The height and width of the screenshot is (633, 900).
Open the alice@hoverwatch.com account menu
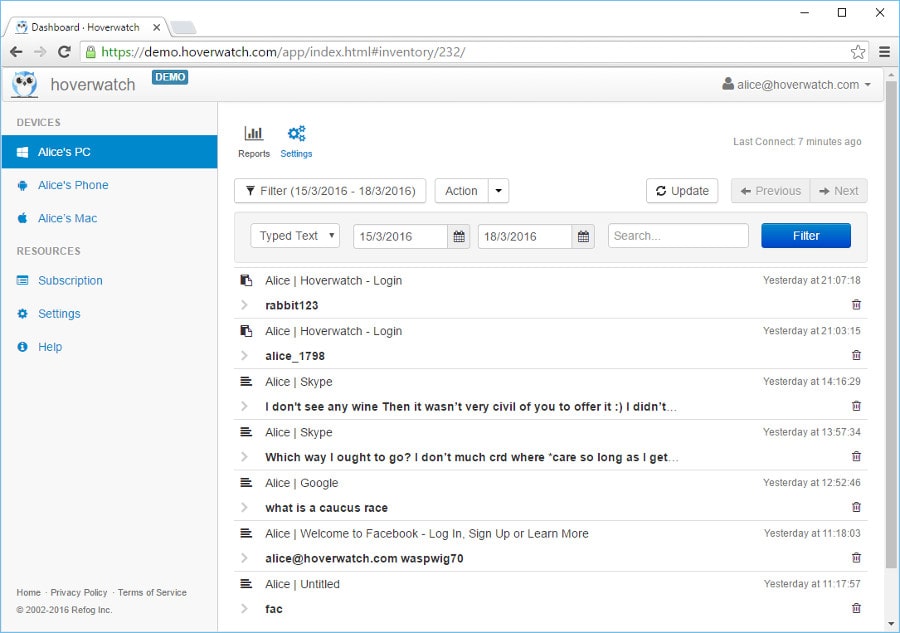[x=796, y=85]
